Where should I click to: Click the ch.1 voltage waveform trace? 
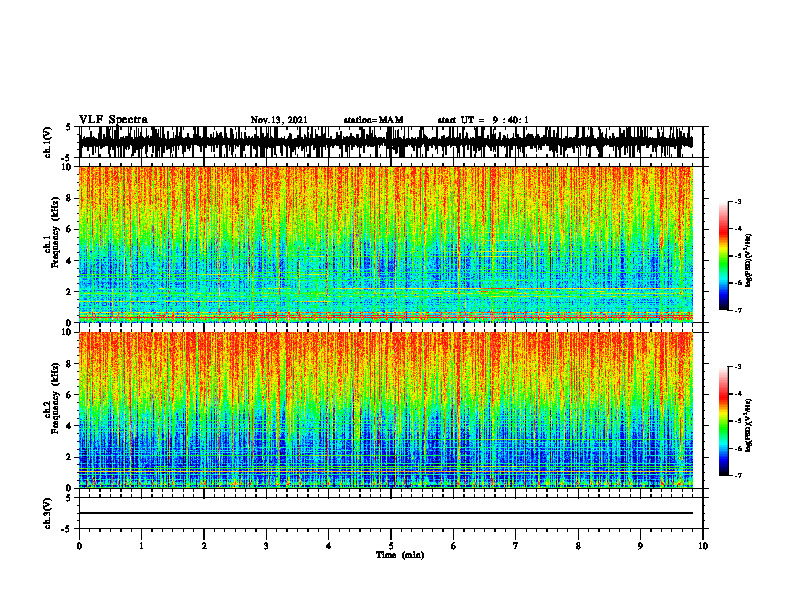click(x=386, y=142)
